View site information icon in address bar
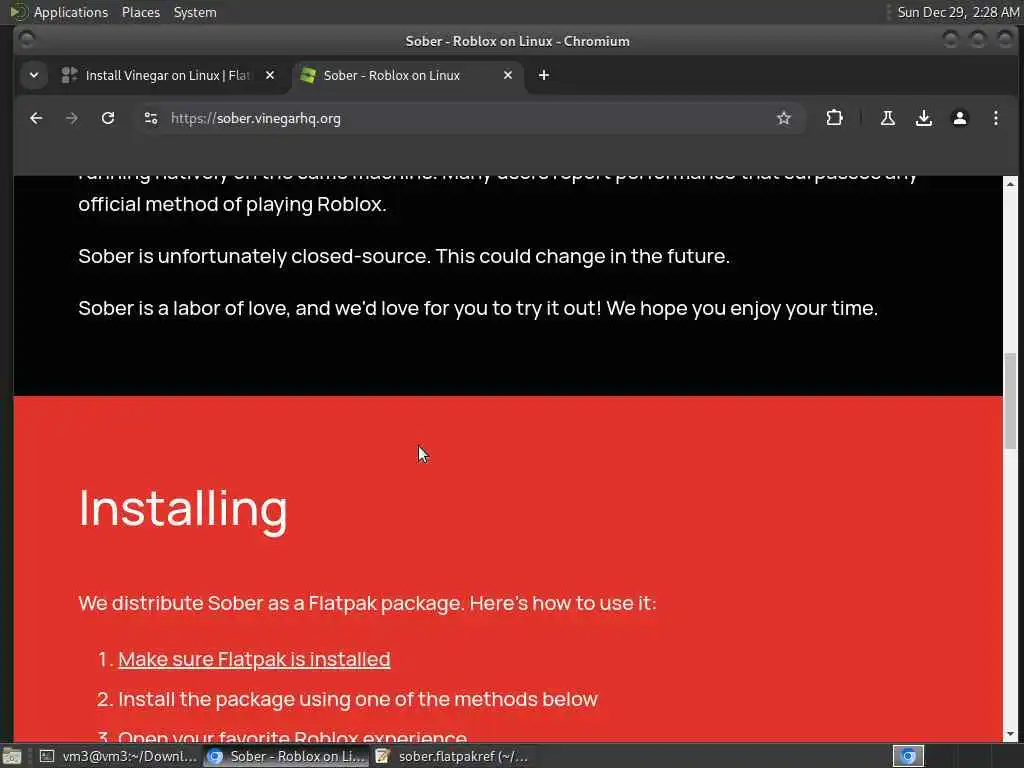This screenshot has width=1024, height=768. [x=151, y=118]
